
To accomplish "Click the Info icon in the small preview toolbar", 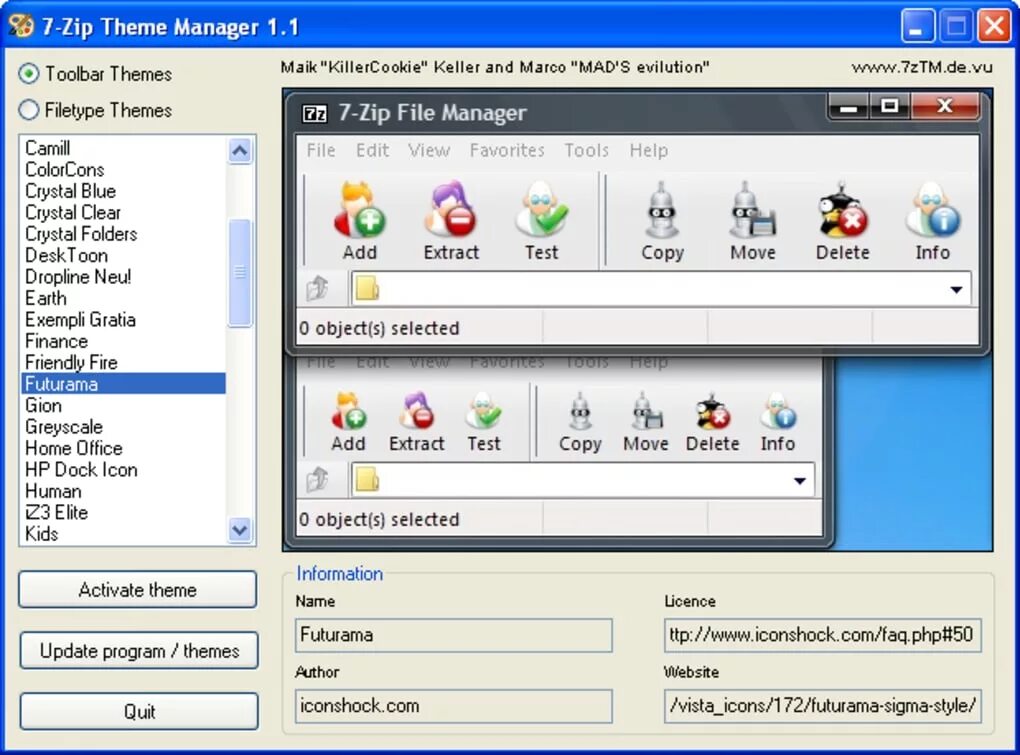I will [778, 411].
